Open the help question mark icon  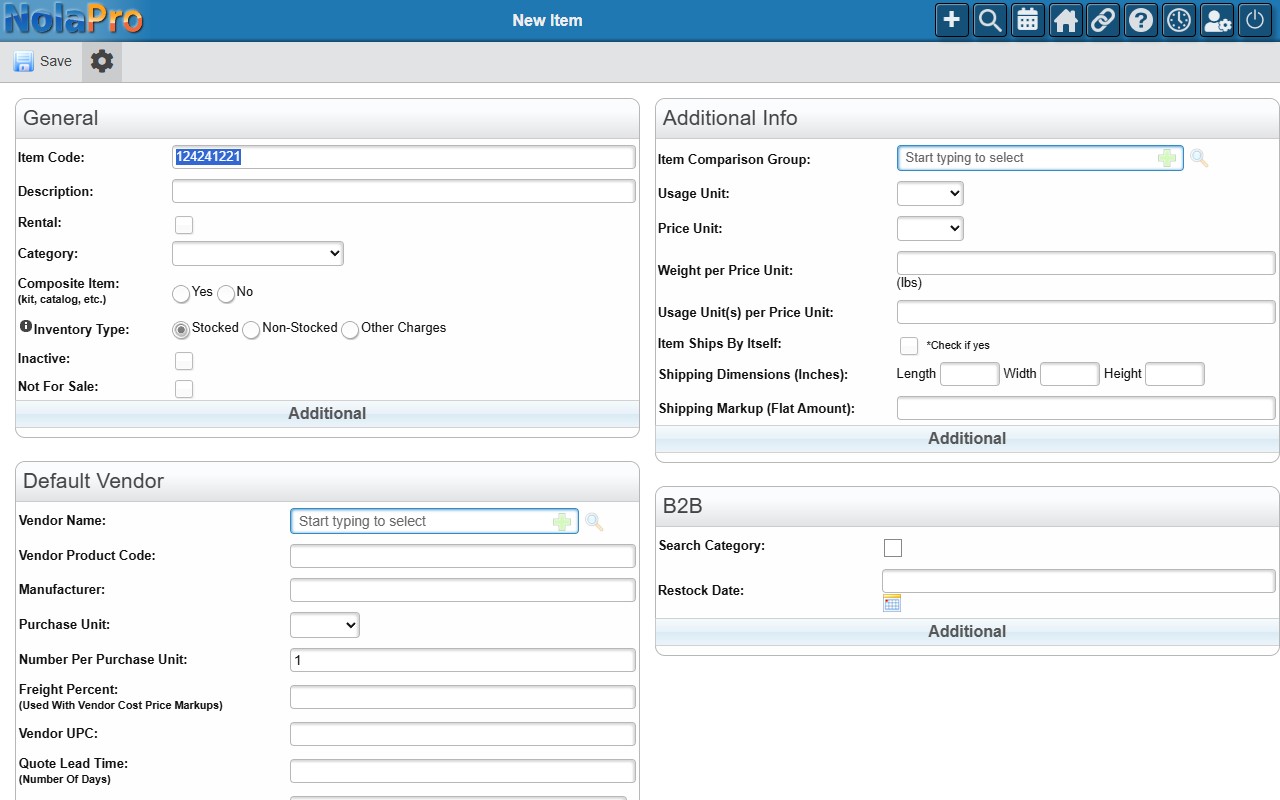coord(1141,20)
